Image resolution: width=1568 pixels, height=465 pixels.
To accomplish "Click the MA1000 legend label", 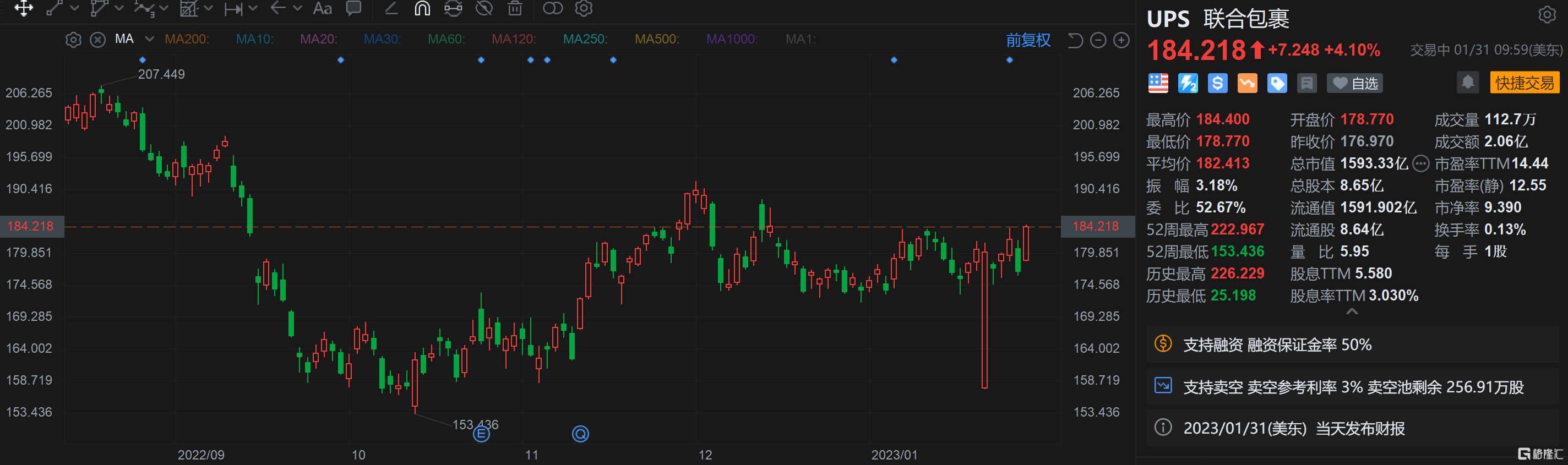I will [732, 40].
